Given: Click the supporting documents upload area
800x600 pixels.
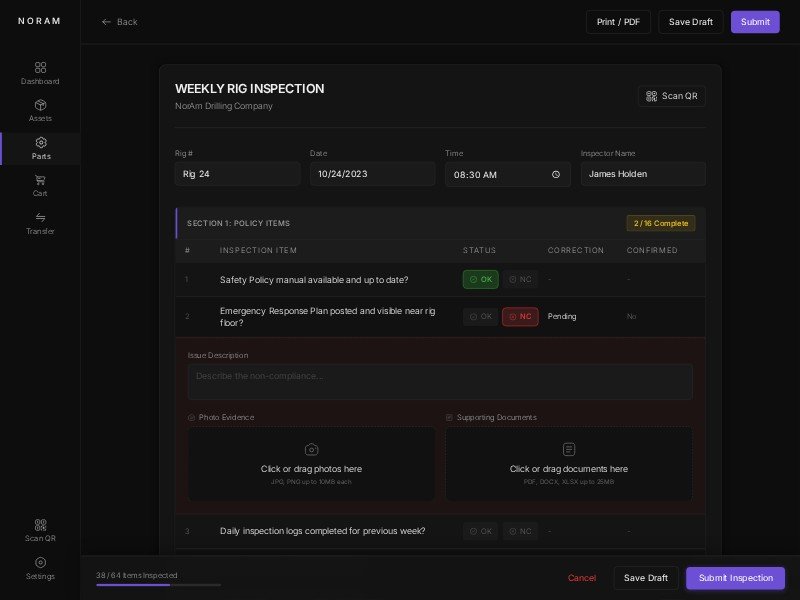Looking at the screenshot, I should pyautogui.click(x=568, y=464).
